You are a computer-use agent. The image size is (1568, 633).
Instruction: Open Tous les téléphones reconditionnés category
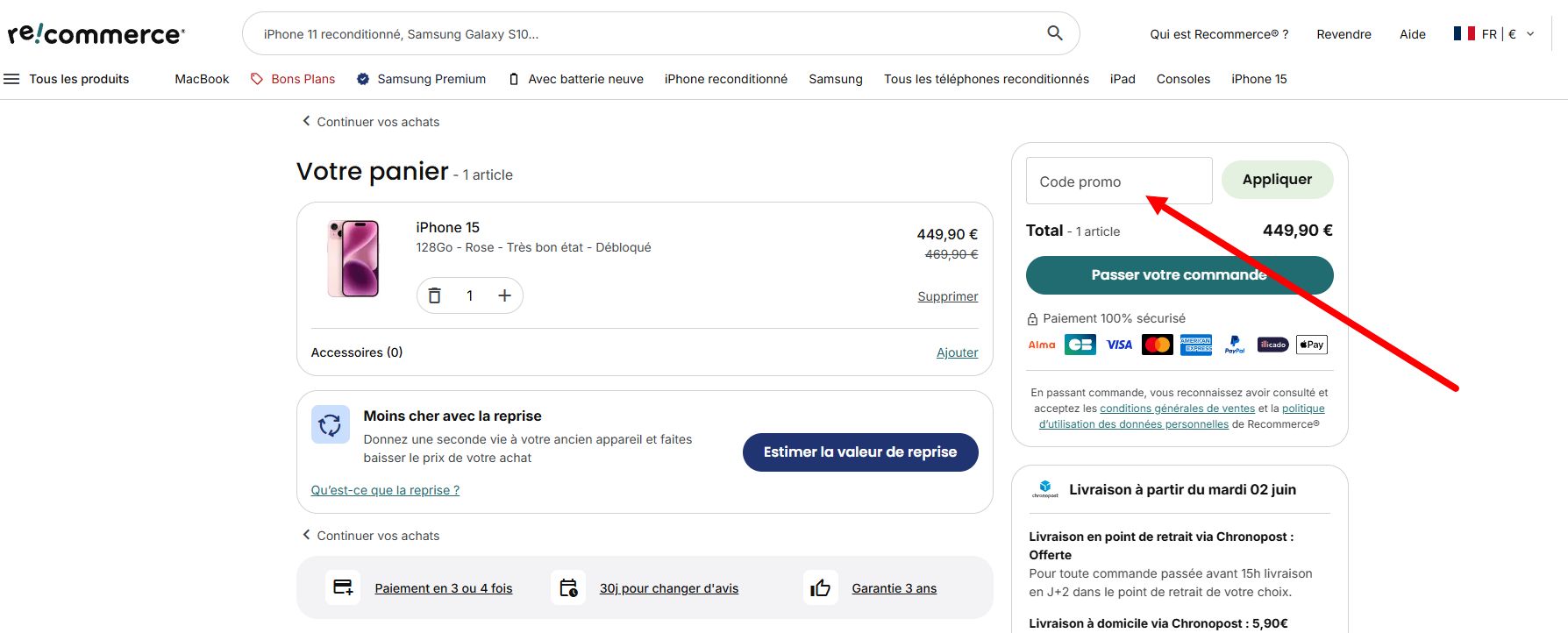coord(987,79)
